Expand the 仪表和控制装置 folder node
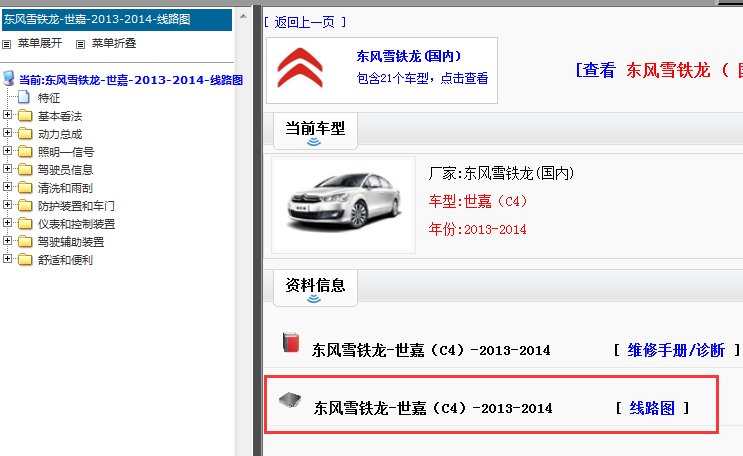Viewport: 743px width, 456px height. (7, 223)
